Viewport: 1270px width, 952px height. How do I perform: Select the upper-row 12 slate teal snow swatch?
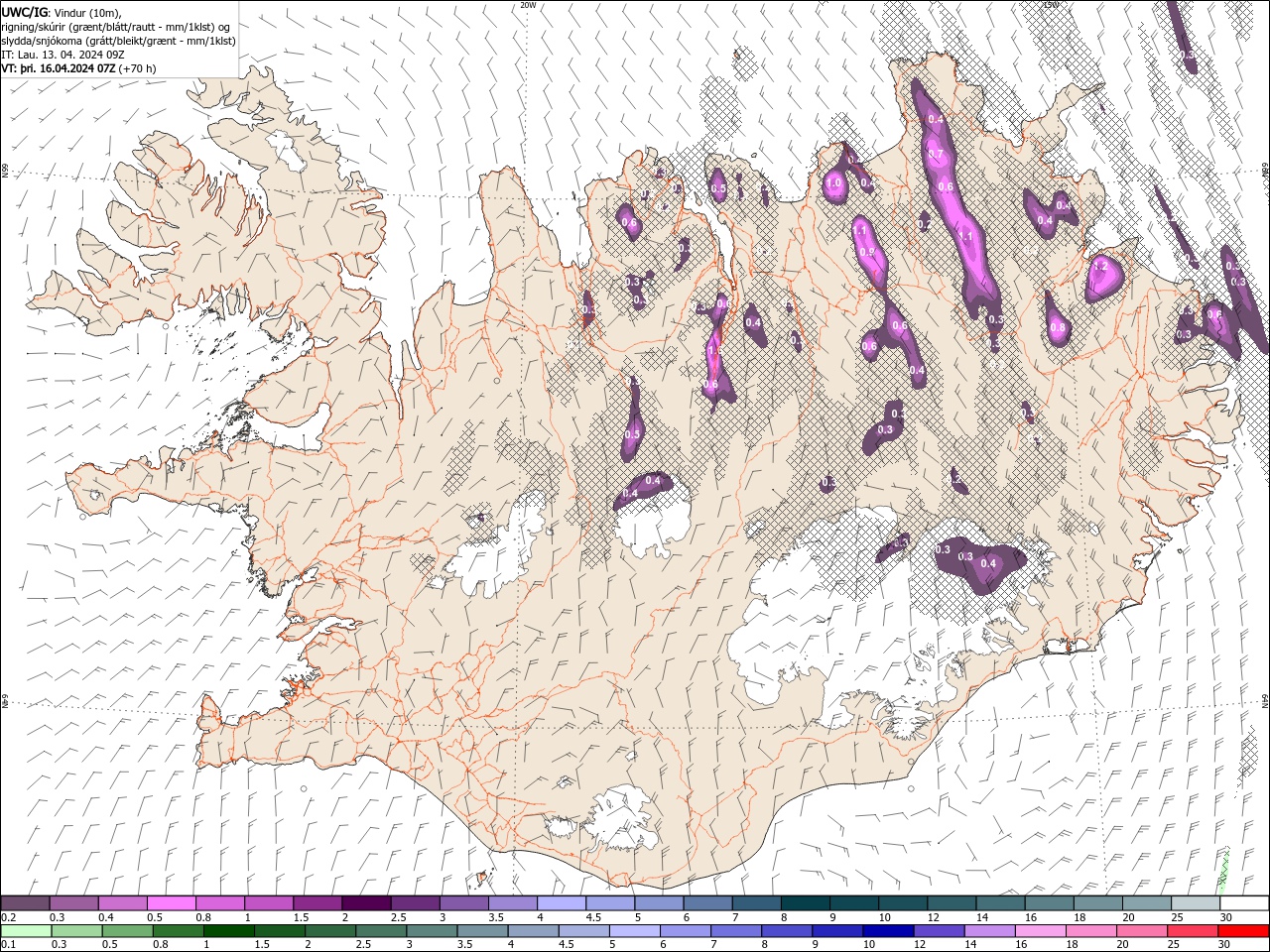[952, 902]
